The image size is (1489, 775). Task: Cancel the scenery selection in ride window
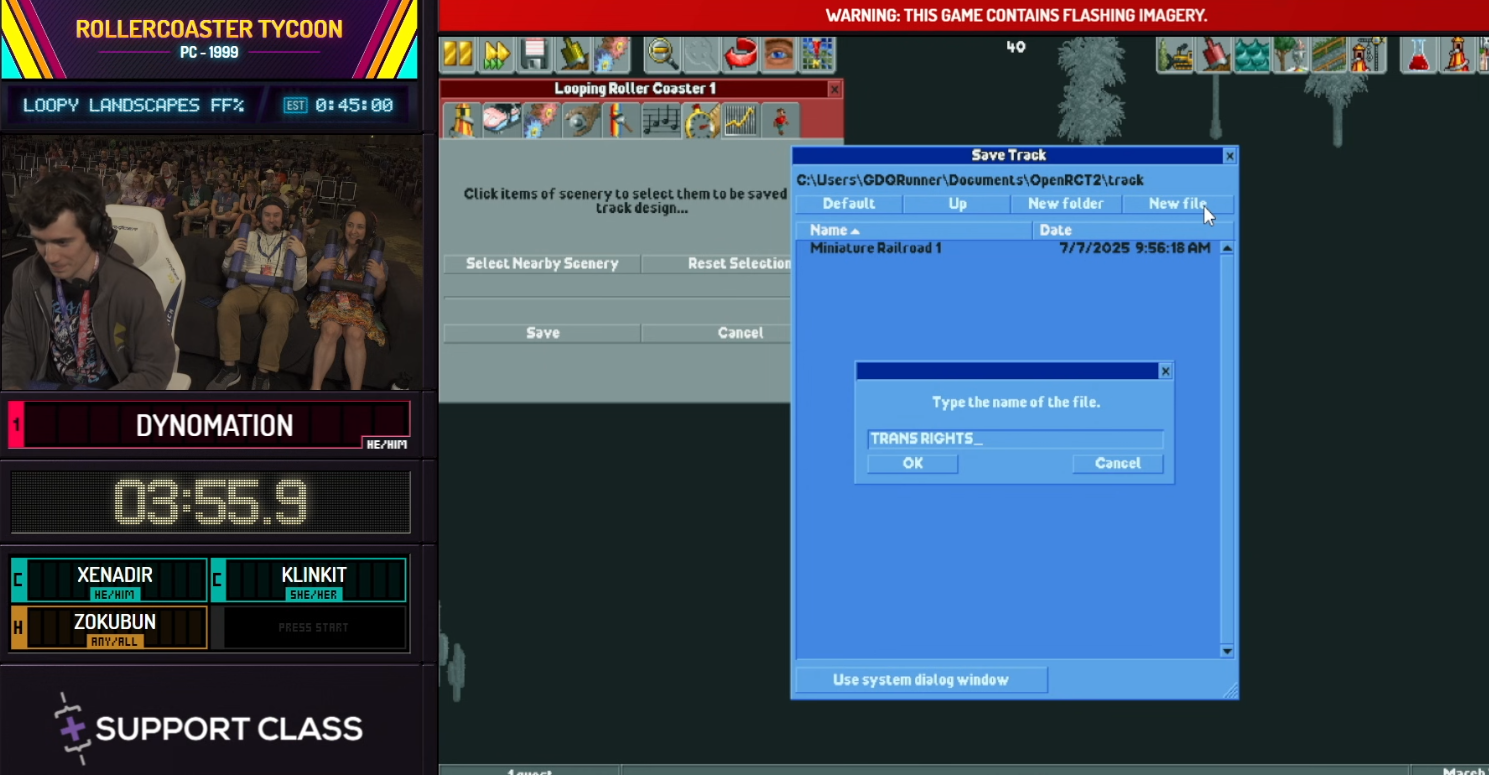(716, 333)
